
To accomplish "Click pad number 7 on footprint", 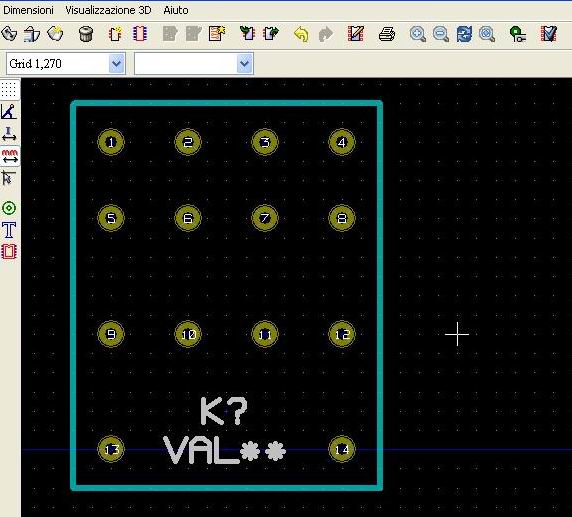I will pyautogui.click(x=265, y=218).
